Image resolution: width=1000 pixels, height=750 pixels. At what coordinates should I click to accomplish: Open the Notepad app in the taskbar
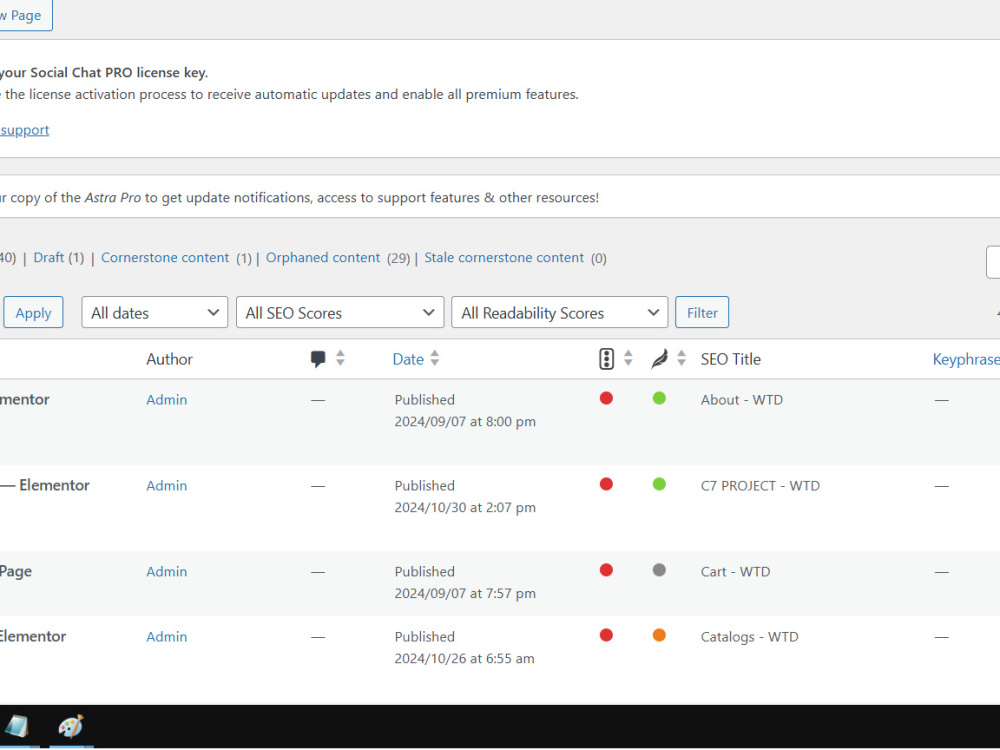coord(17,726)
